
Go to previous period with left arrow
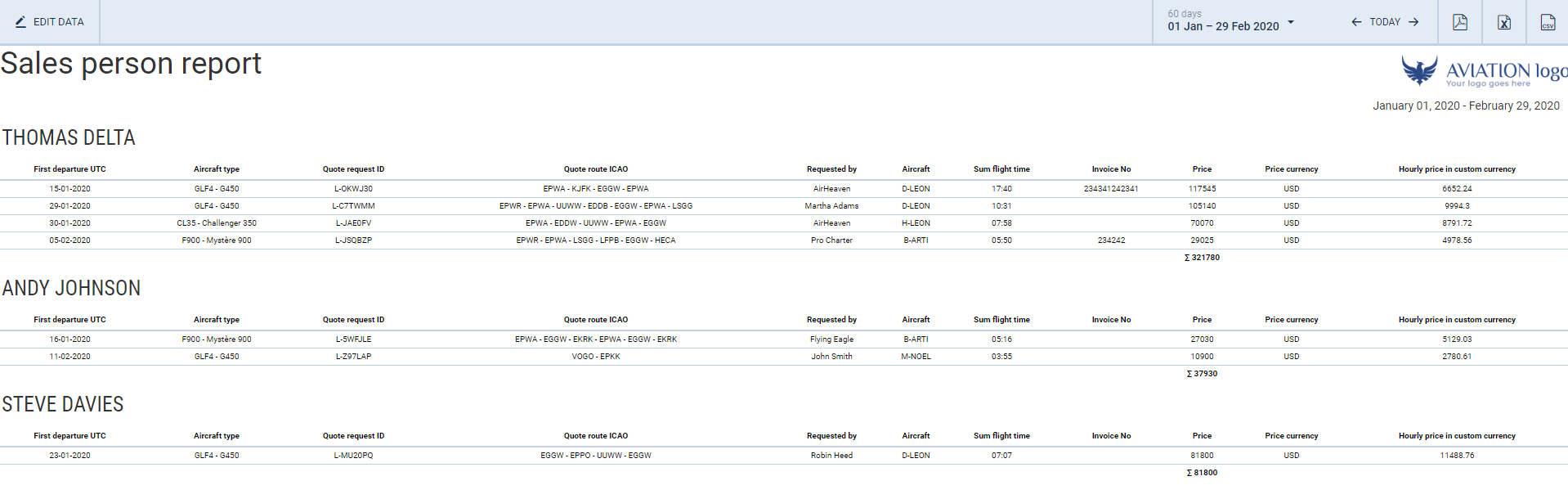point(1356,22)
